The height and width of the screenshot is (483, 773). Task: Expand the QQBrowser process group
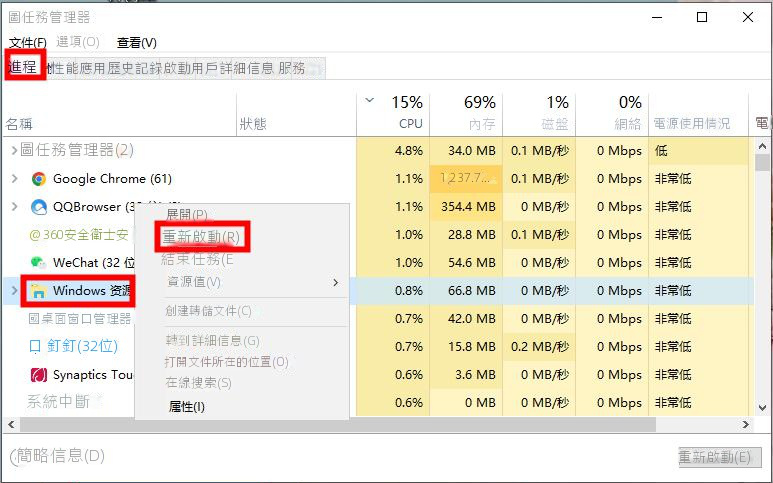[x=14, y=207]
